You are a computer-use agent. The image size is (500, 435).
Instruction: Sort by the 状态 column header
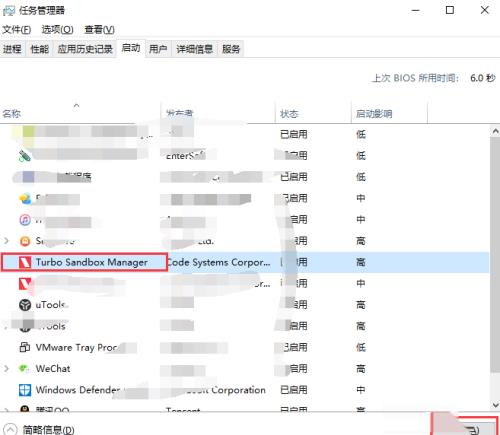click(313, 113)
